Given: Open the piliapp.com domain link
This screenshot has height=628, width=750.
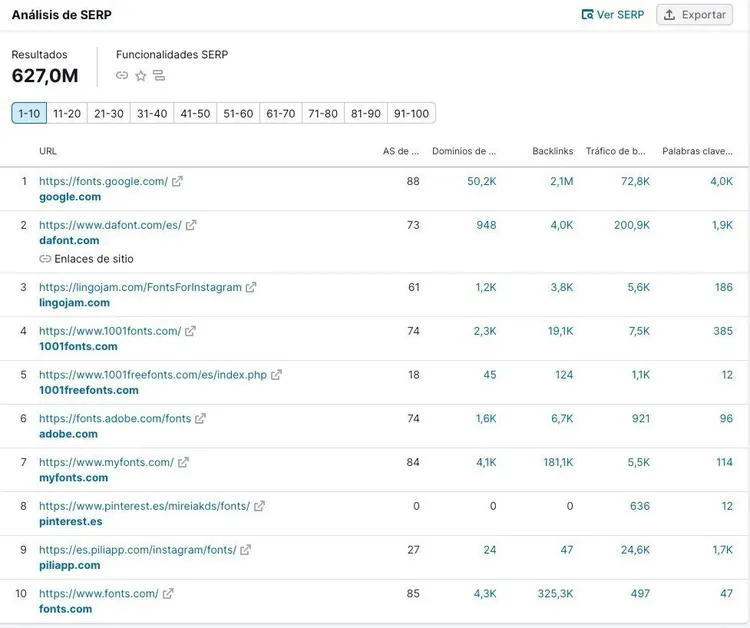Looking at the screenshot, I should point(69,565).
